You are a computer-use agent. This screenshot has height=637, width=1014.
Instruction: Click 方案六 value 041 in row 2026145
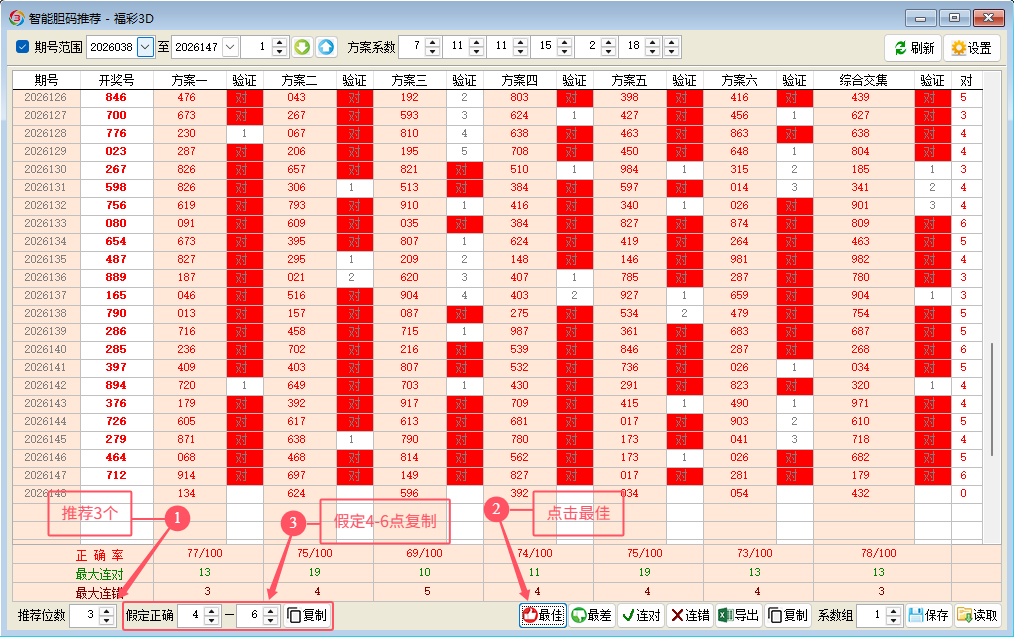click(x=739, y=439)
